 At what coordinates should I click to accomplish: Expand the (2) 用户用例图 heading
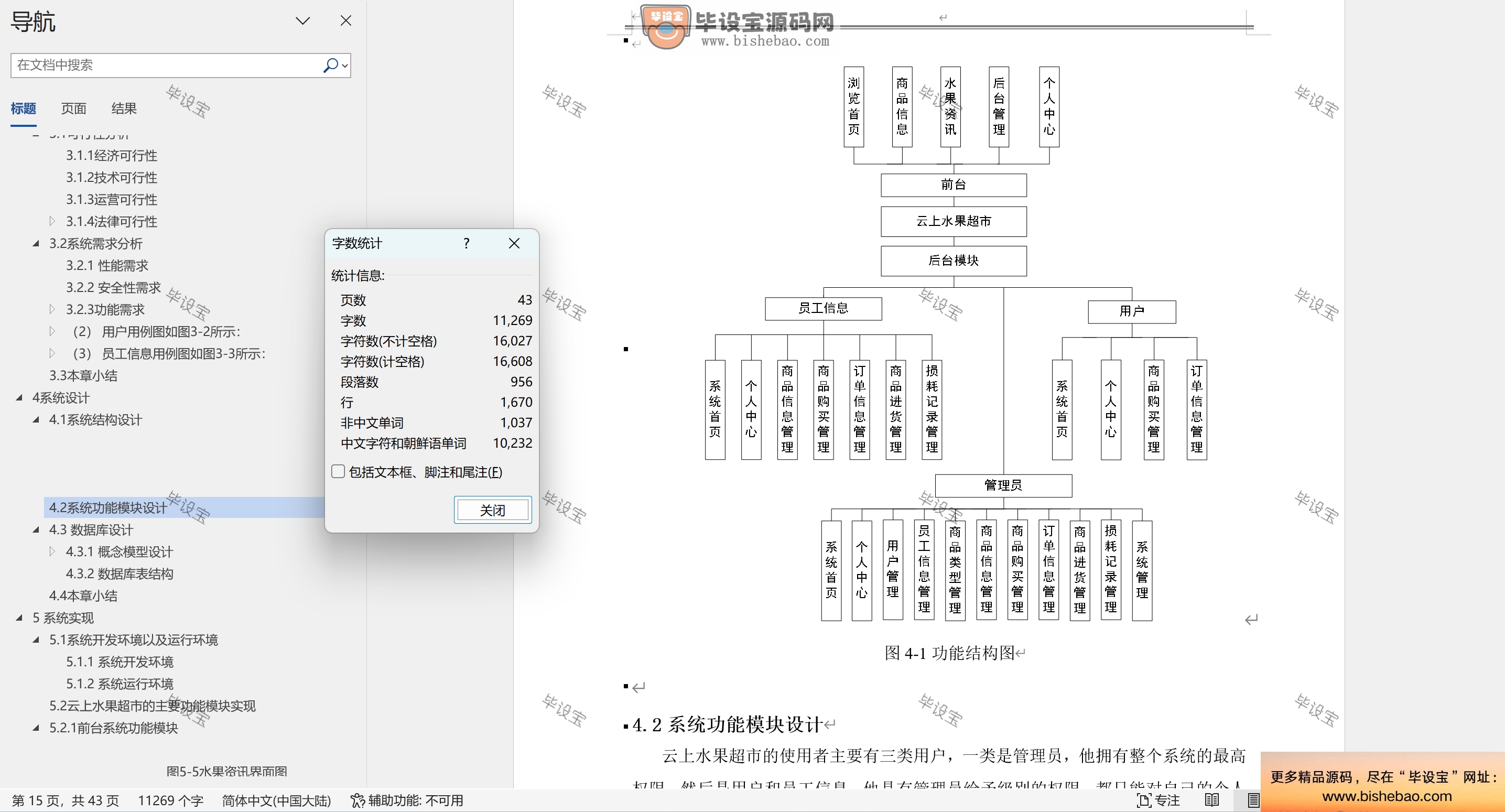pos(52,332)
